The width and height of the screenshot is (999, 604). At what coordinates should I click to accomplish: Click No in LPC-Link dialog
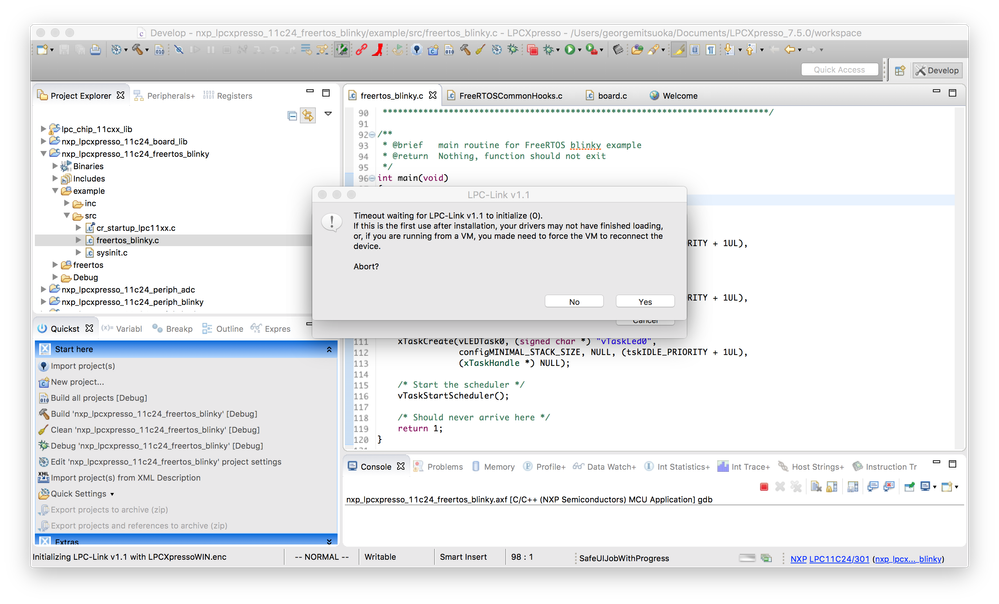(x=574, y=301)
